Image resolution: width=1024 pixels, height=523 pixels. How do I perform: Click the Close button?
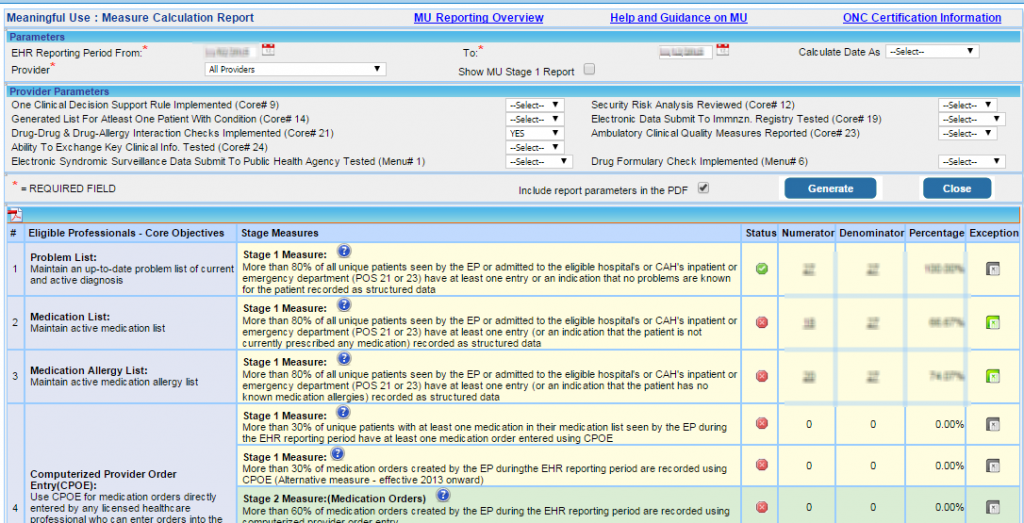956,188
